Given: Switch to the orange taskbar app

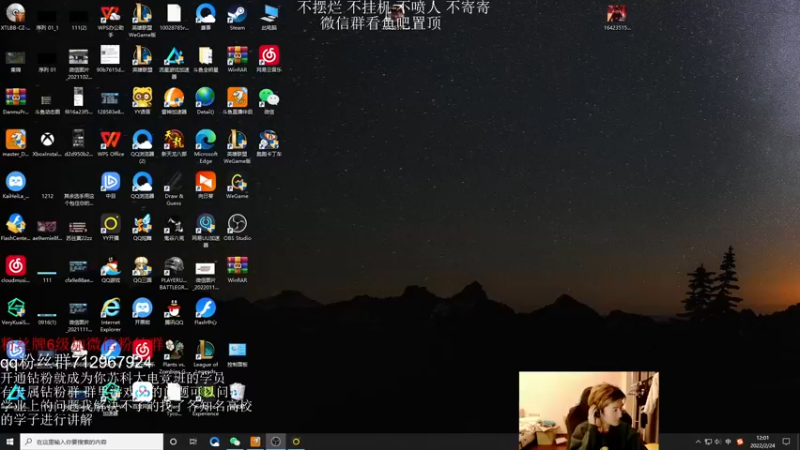Looking at the screenshot, I should click(x=255, y=441).
